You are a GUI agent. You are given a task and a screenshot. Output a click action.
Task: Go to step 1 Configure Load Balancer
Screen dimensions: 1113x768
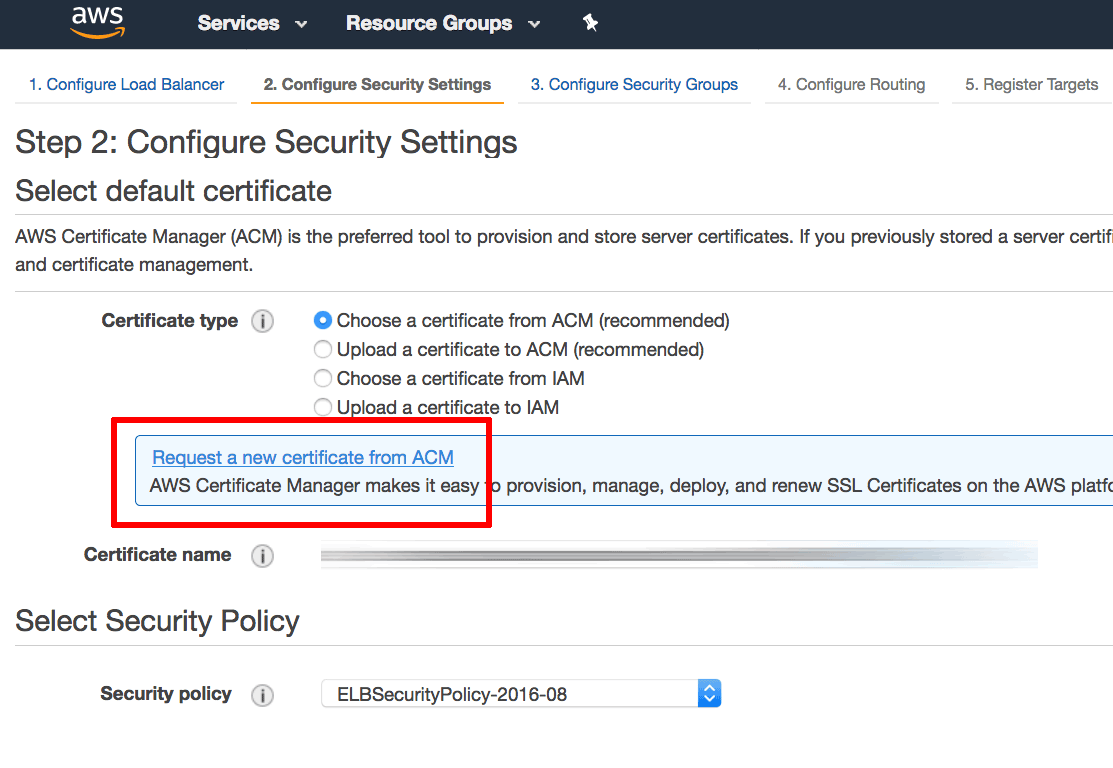click(126, 84)
